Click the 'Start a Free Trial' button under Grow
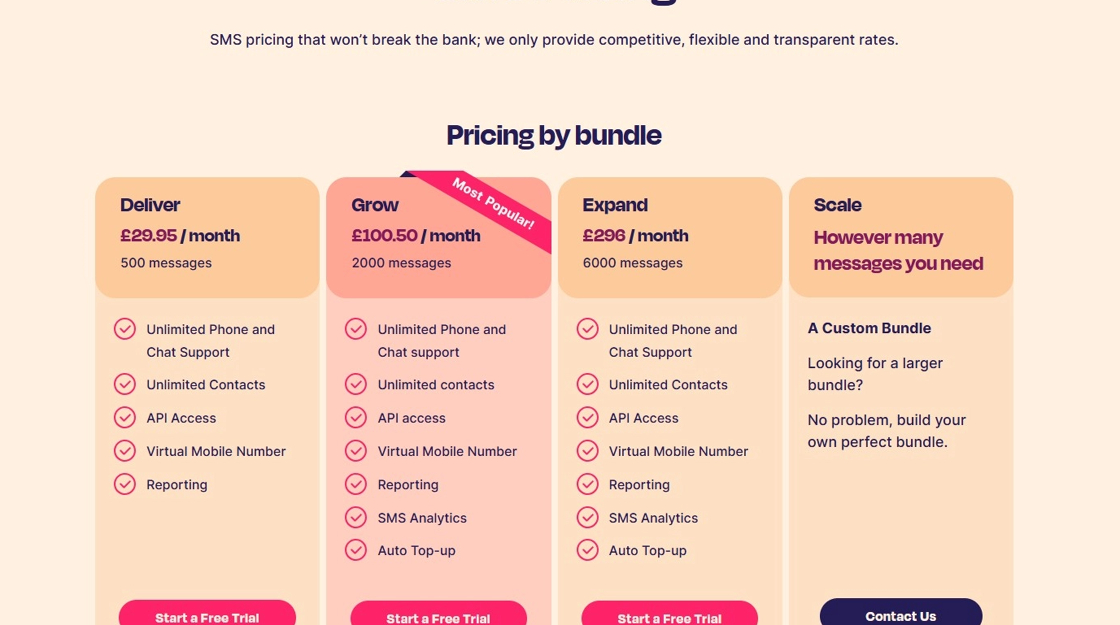The height and width of the screenshot is (625, 1120). pyautogui.click(x=438, y=616)
